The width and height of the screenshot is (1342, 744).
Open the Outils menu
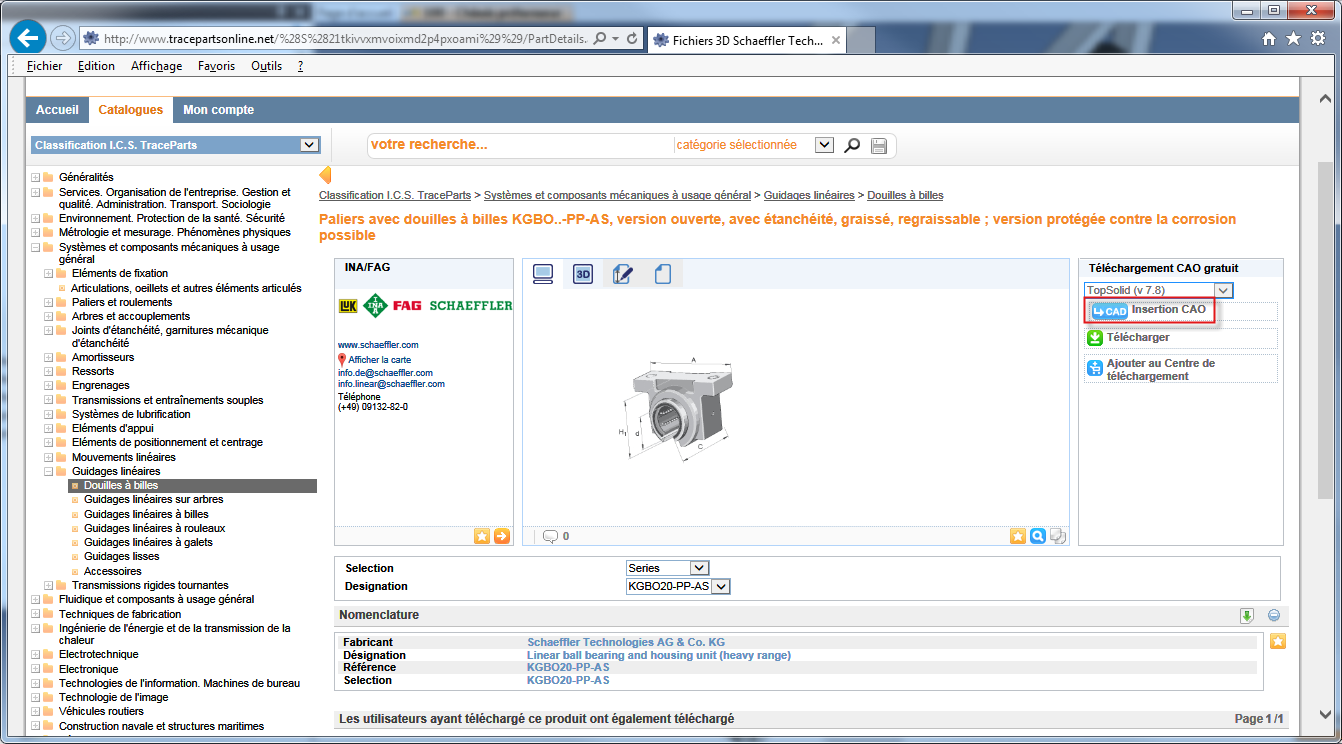tap(266, 66)
